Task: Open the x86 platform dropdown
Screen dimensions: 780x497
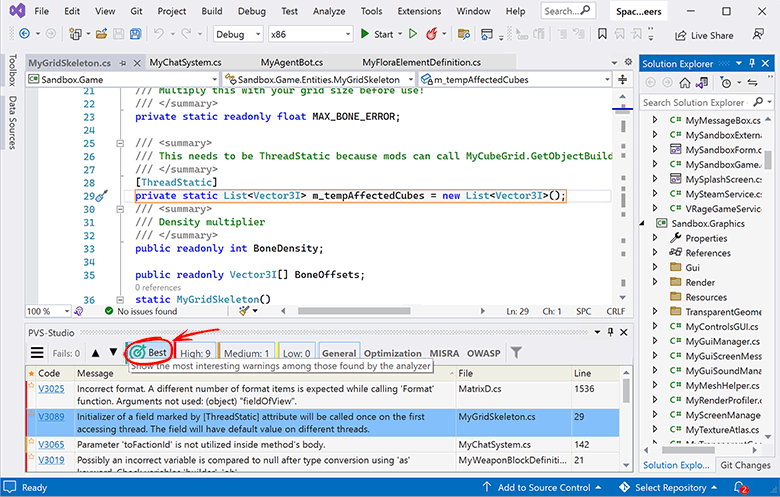Action: click(310, 34)
